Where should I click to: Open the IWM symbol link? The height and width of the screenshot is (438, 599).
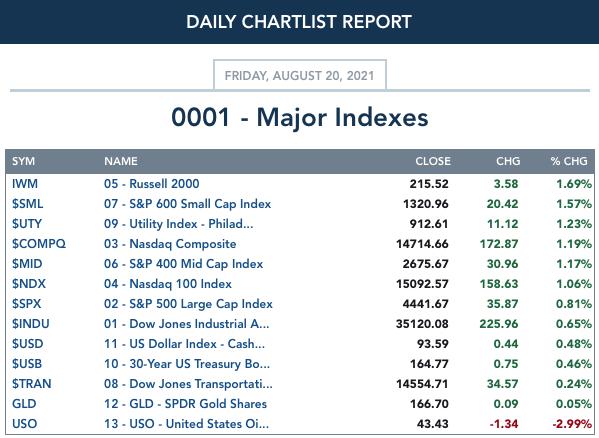(x=25, y=184)
